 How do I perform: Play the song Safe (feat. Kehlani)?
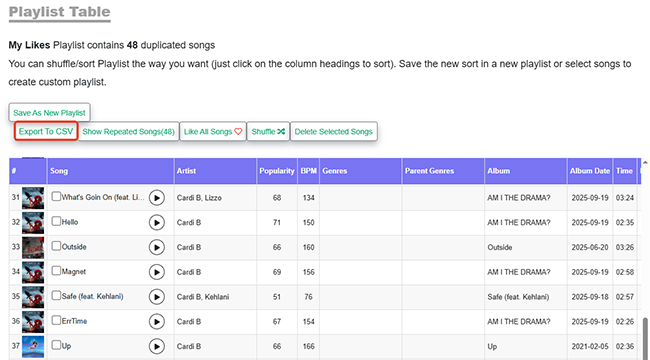tap(157, 297)
